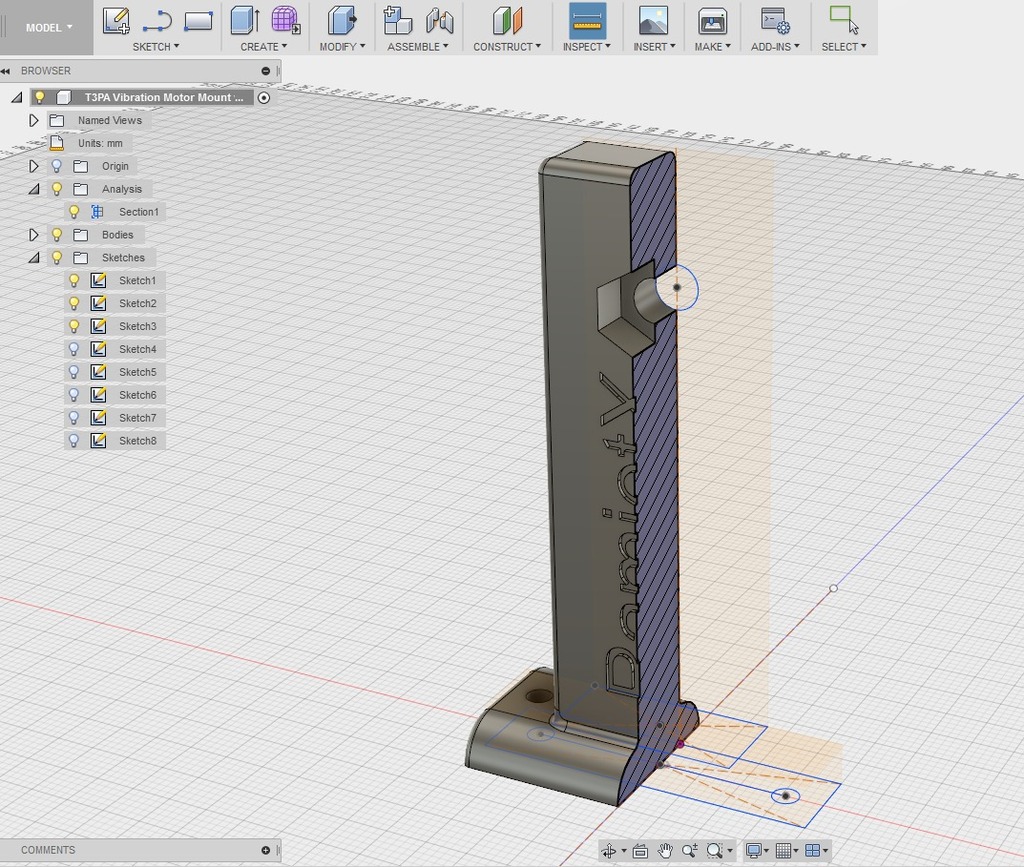Activate the Measure tool icon

tap(587, 21)
